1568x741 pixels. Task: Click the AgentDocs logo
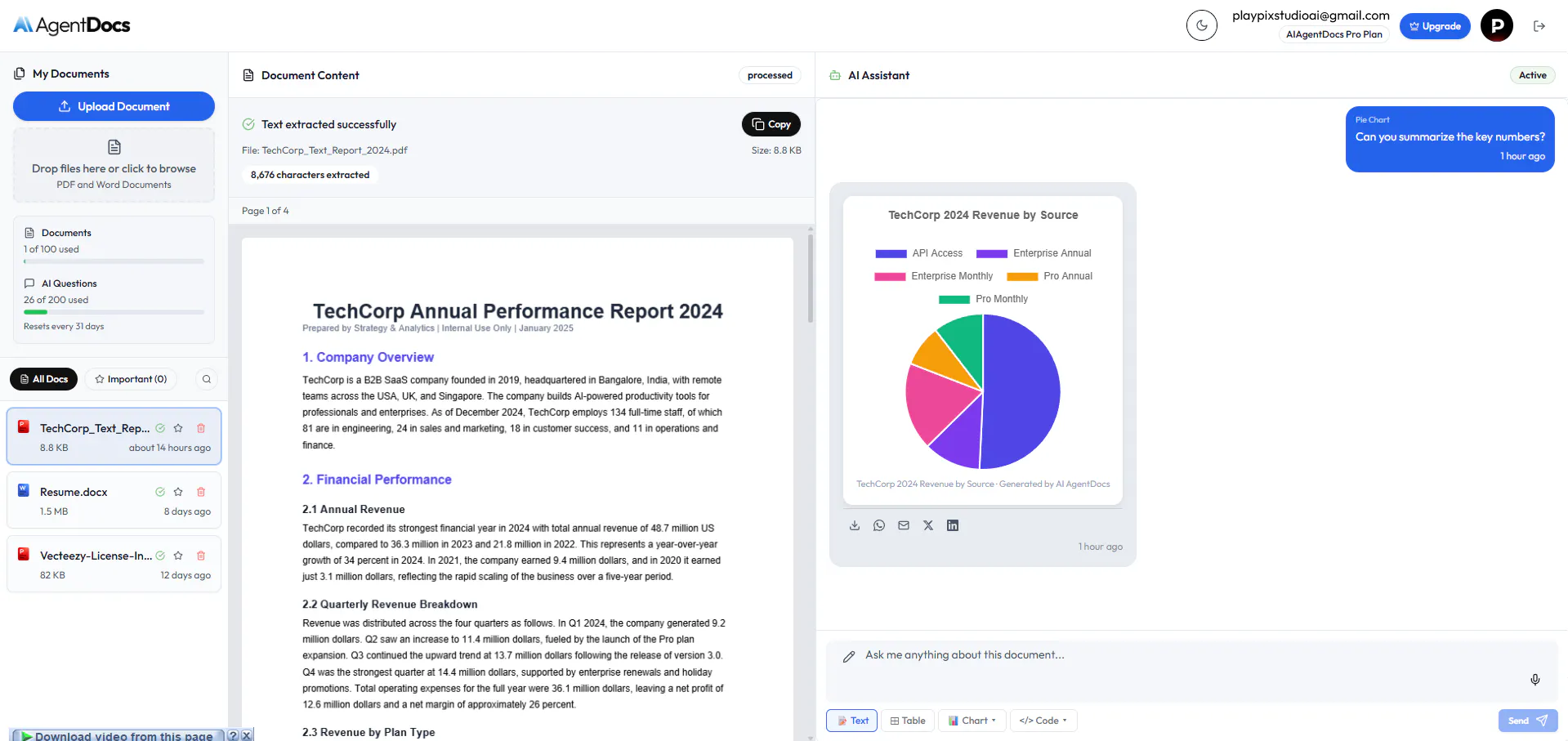(72, 25)
